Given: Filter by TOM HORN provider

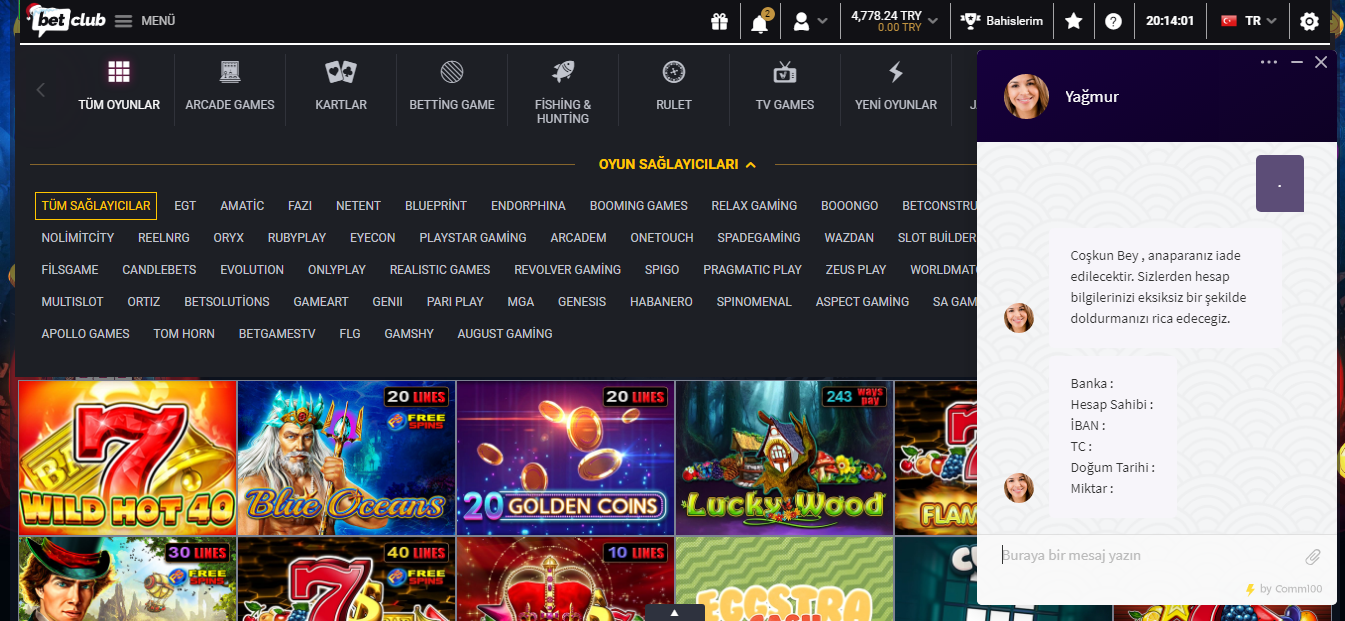Looking at the screenshot, I should (184, 334).
